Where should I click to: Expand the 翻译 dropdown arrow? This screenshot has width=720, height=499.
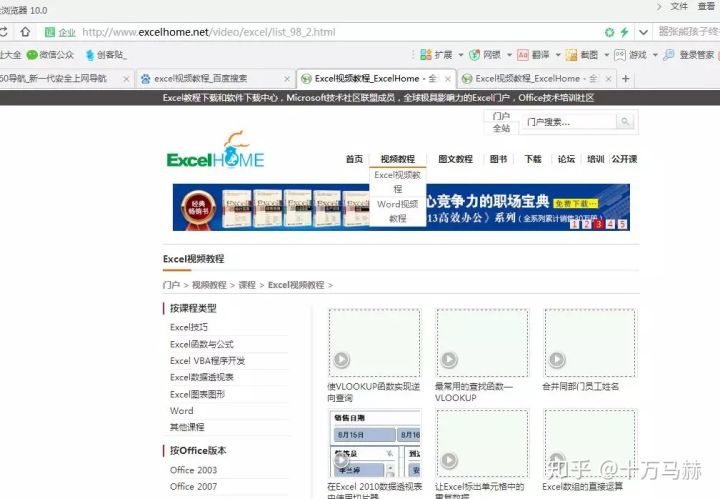558,55
